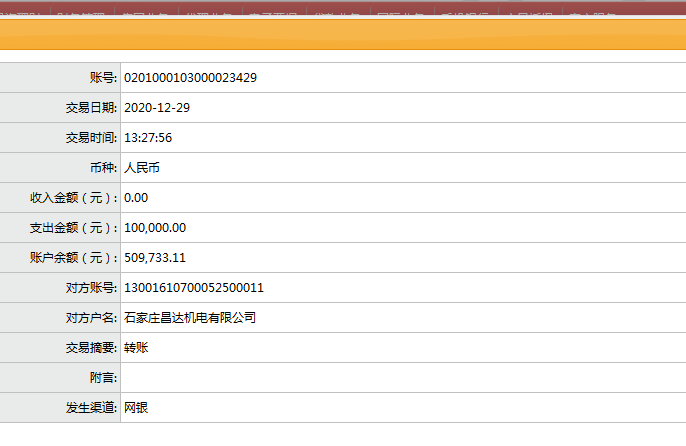Select counterparty account 13001610700052500011
This screenshot has height=446, width=686.
click(193, 288)
